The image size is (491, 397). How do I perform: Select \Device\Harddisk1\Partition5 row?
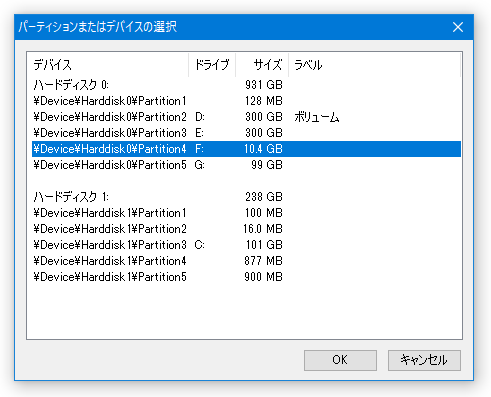pyautogui.click(x=246, y=277)
